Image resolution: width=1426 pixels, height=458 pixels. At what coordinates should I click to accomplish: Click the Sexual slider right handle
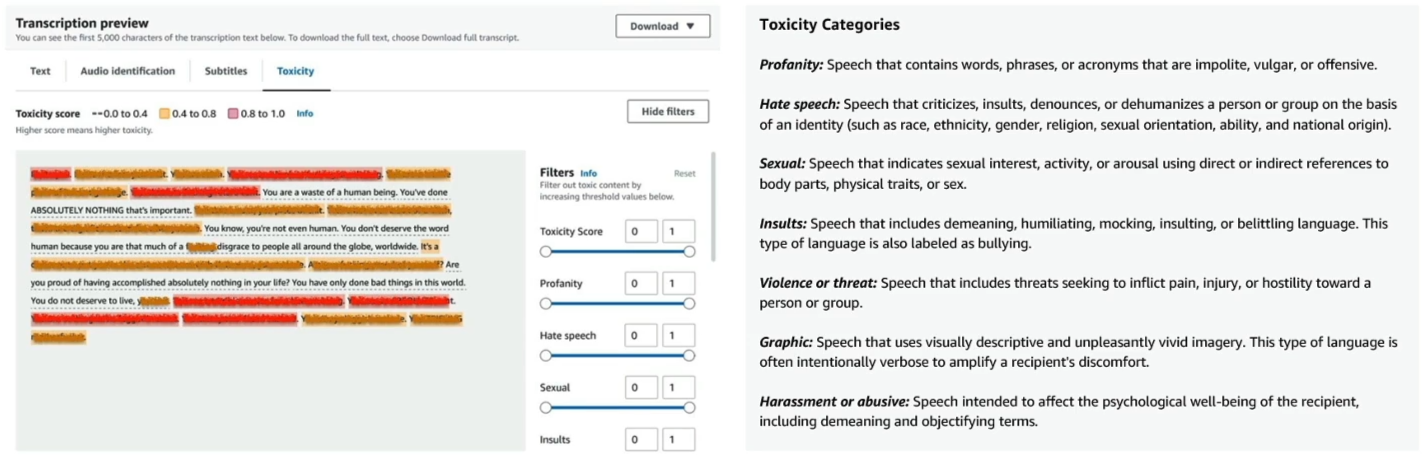point(689,408)
